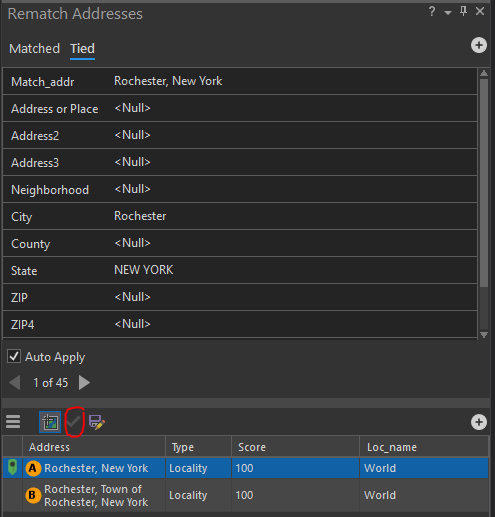Click the edit address pencil icon

click(97, 422)
